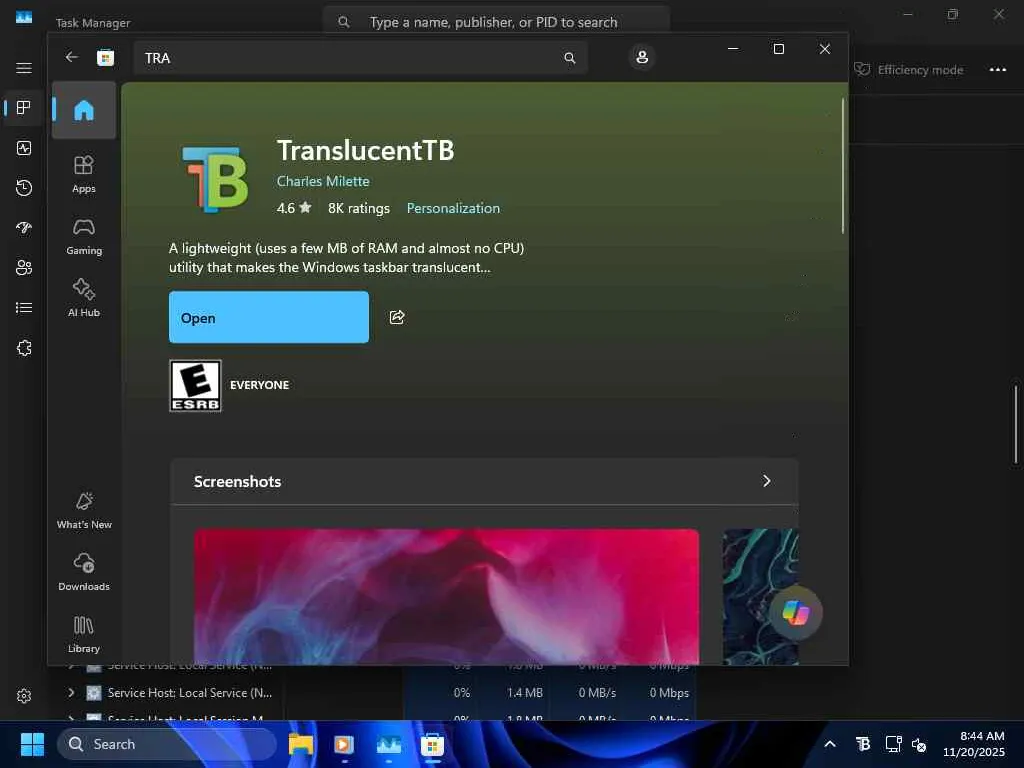Click the Store search field containing TRA
1024x768 pixels.
pos(360,58)
